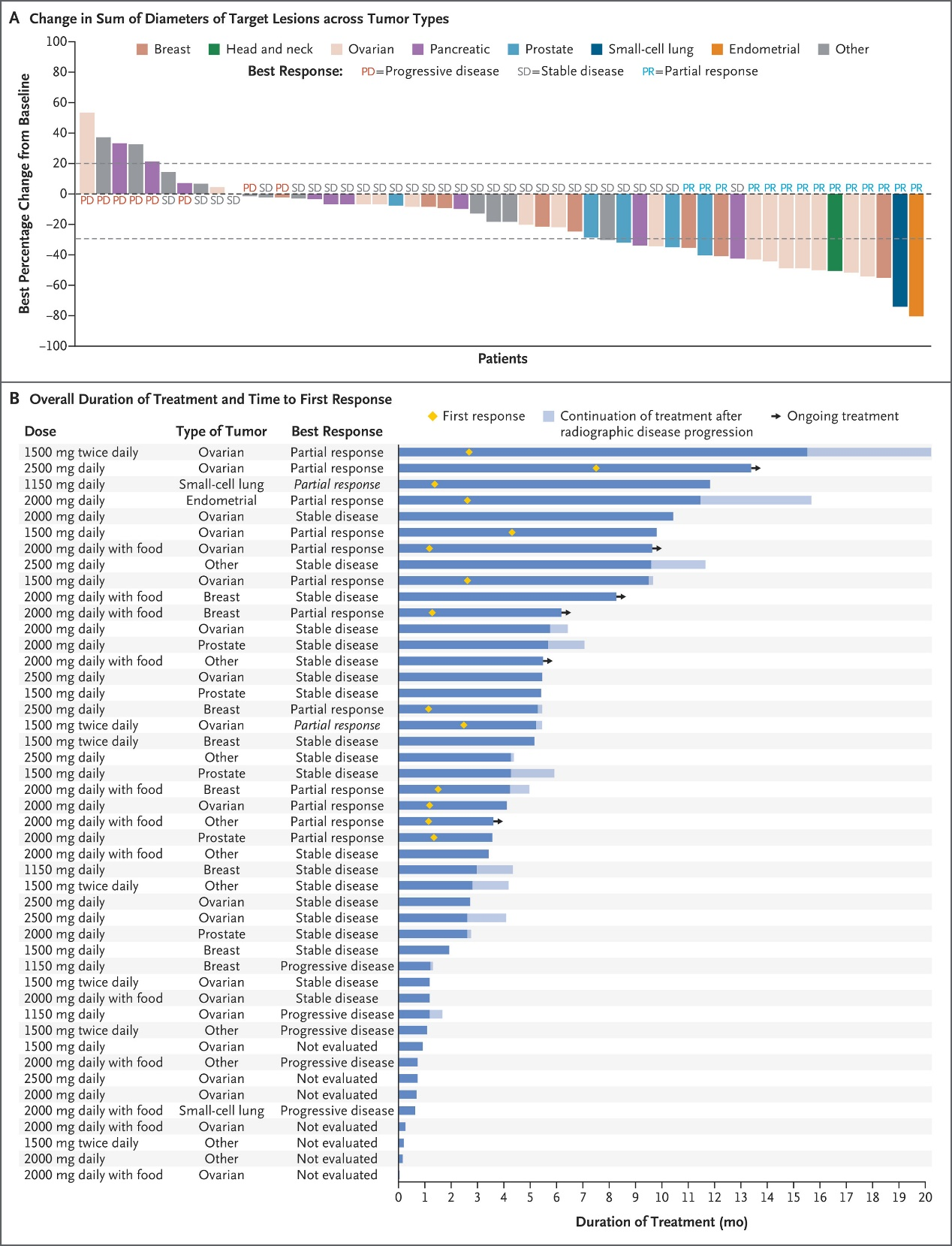The width and height of the screenshot is (952, 1246).
Task: Click the Duration of Treatment axis title
Action: 661,1222
